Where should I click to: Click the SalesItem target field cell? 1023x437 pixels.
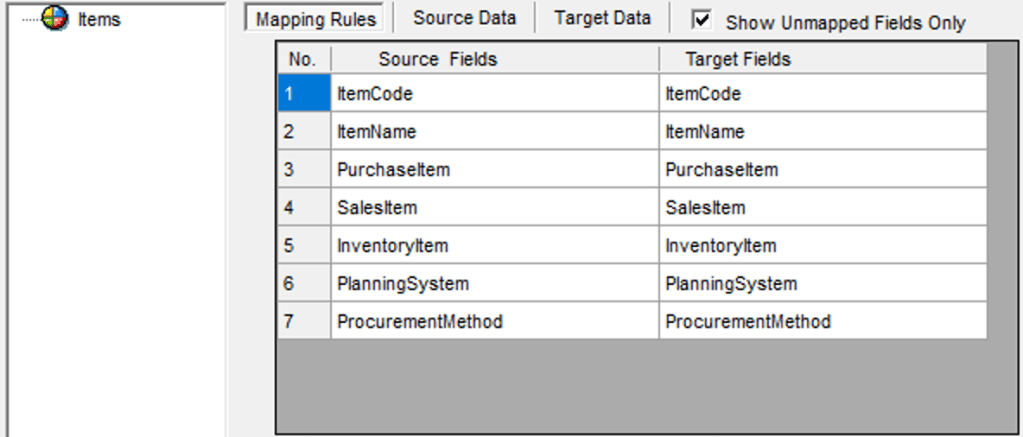coord(822,208)
